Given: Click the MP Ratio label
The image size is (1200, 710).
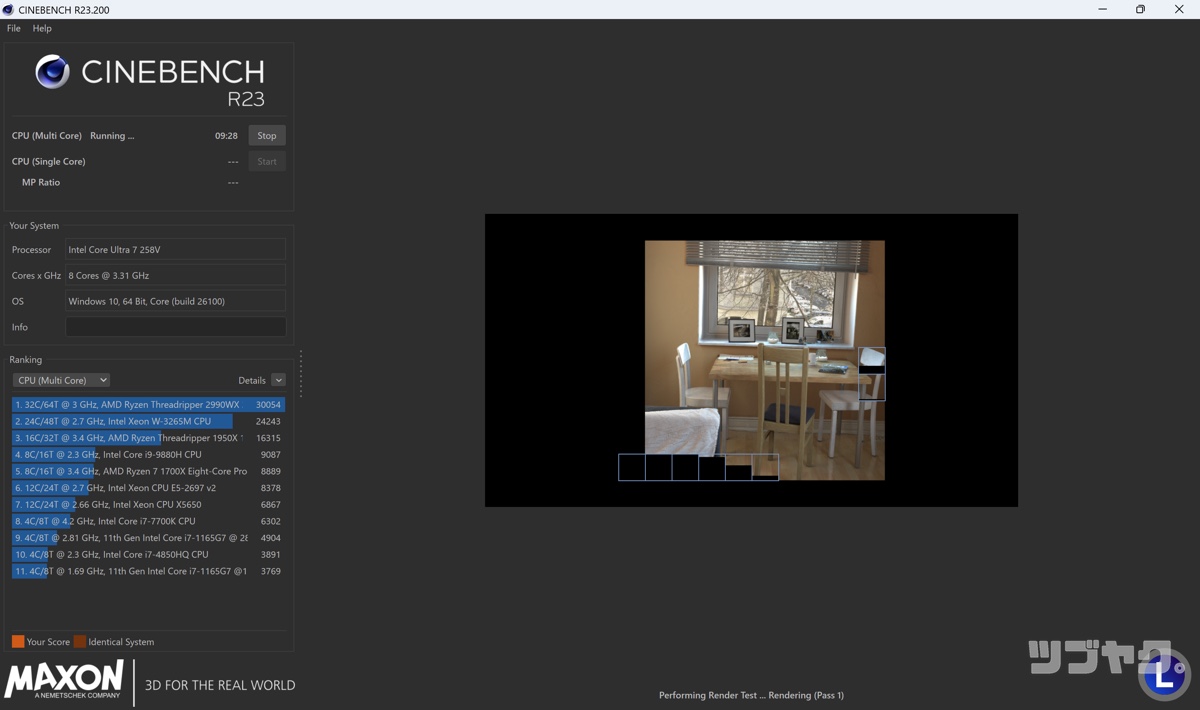Looking at the screenshot, I should (41, 182).
